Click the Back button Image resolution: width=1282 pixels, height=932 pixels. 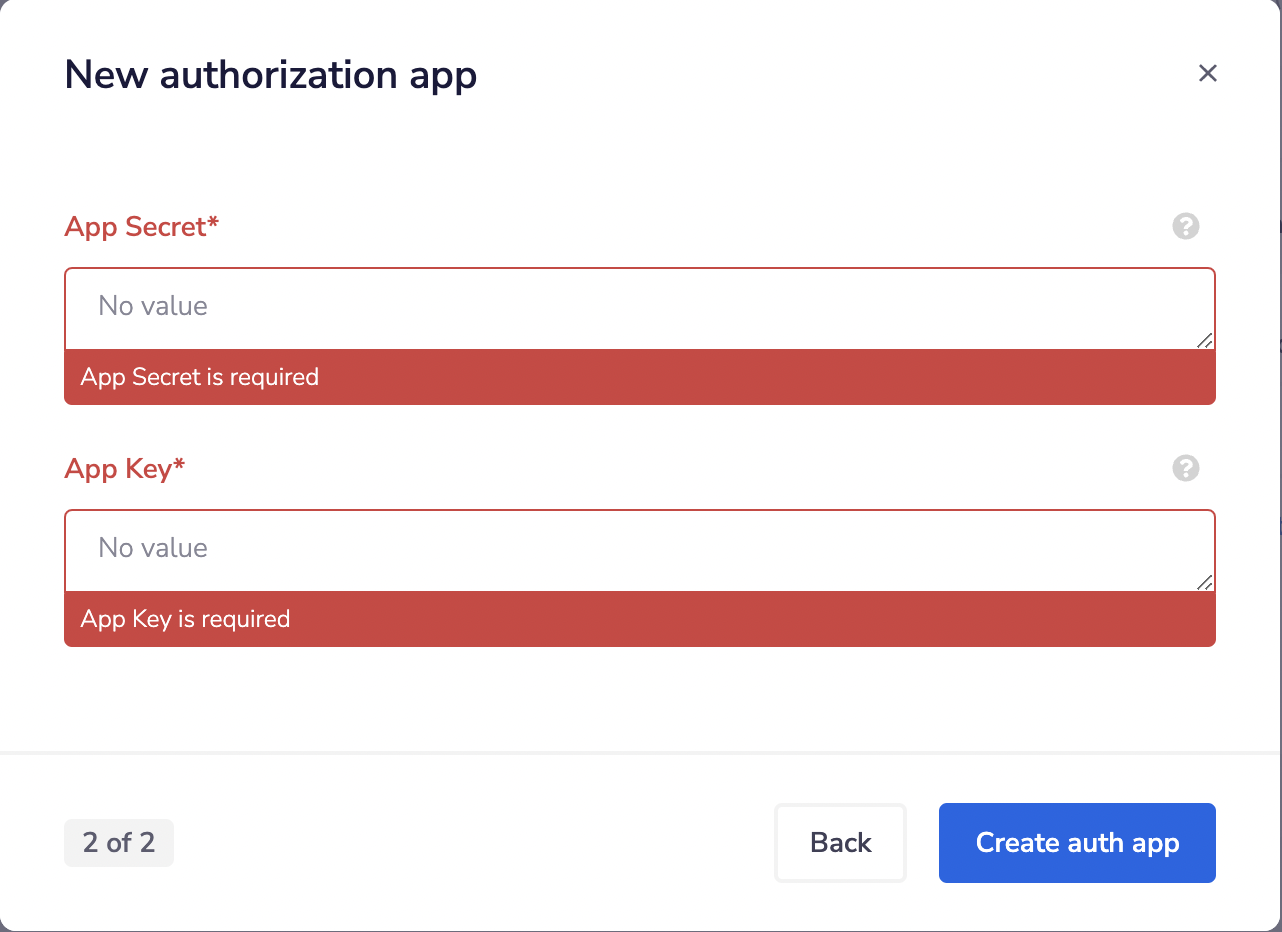pyautogui.click(x=840, y=842)
